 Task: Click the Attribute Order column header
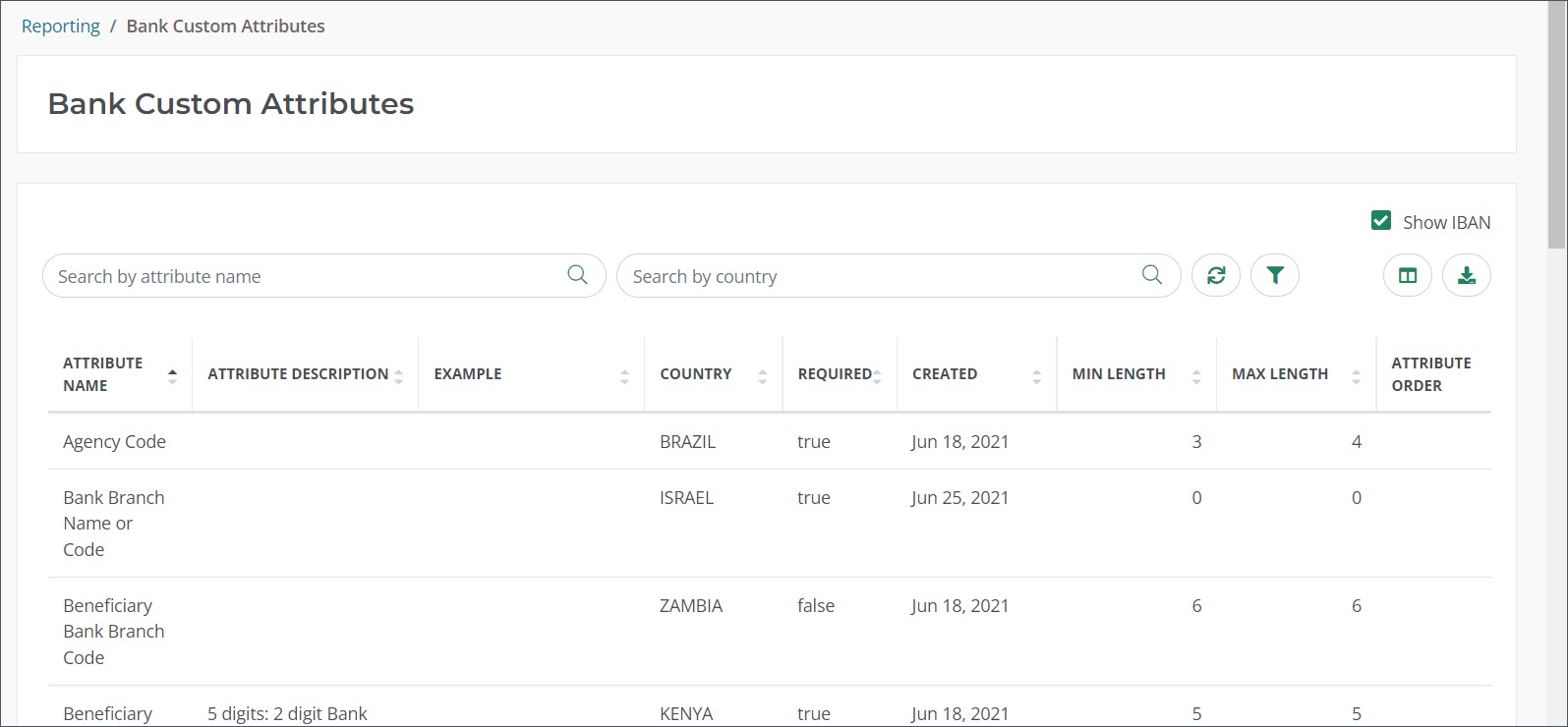pyautogui.click(x=1433, y=374)
